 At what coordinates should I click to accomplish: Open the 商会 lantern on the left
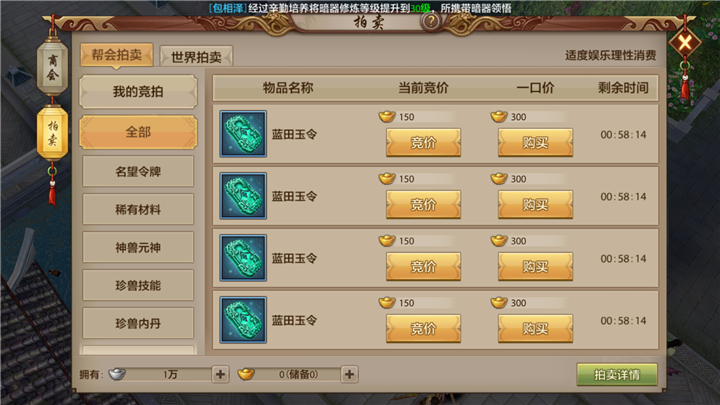pos(52,67)
